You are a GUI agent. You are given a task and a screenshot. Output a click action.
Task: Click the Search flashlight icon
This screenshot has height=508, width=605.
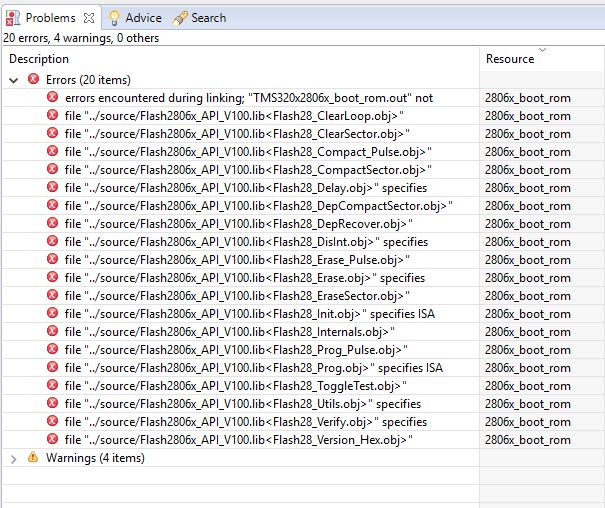click(179, 18)
